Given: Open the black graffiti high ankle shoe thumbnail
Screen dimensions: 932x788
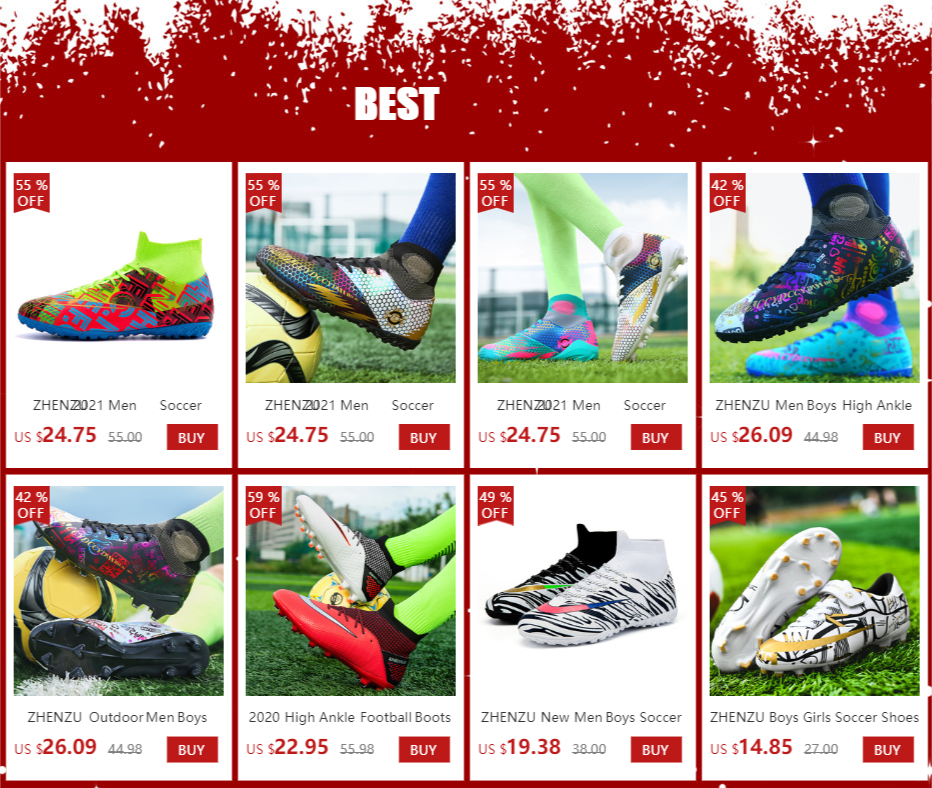Looking at the screenshot, I should 814,278.
